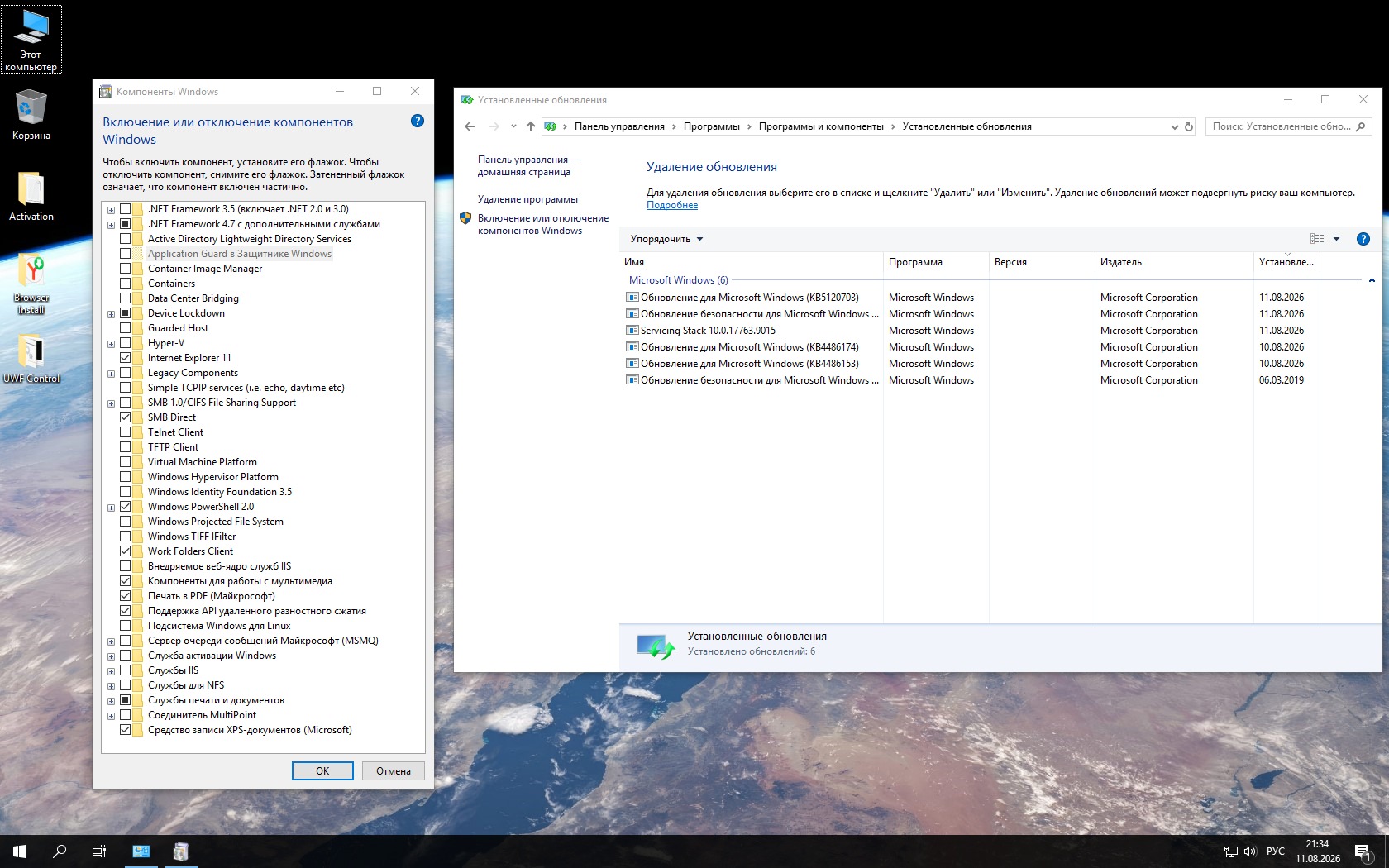Select the Activation folder on desktop
Screen dimensions: 1389x868
tap(31, 196)
